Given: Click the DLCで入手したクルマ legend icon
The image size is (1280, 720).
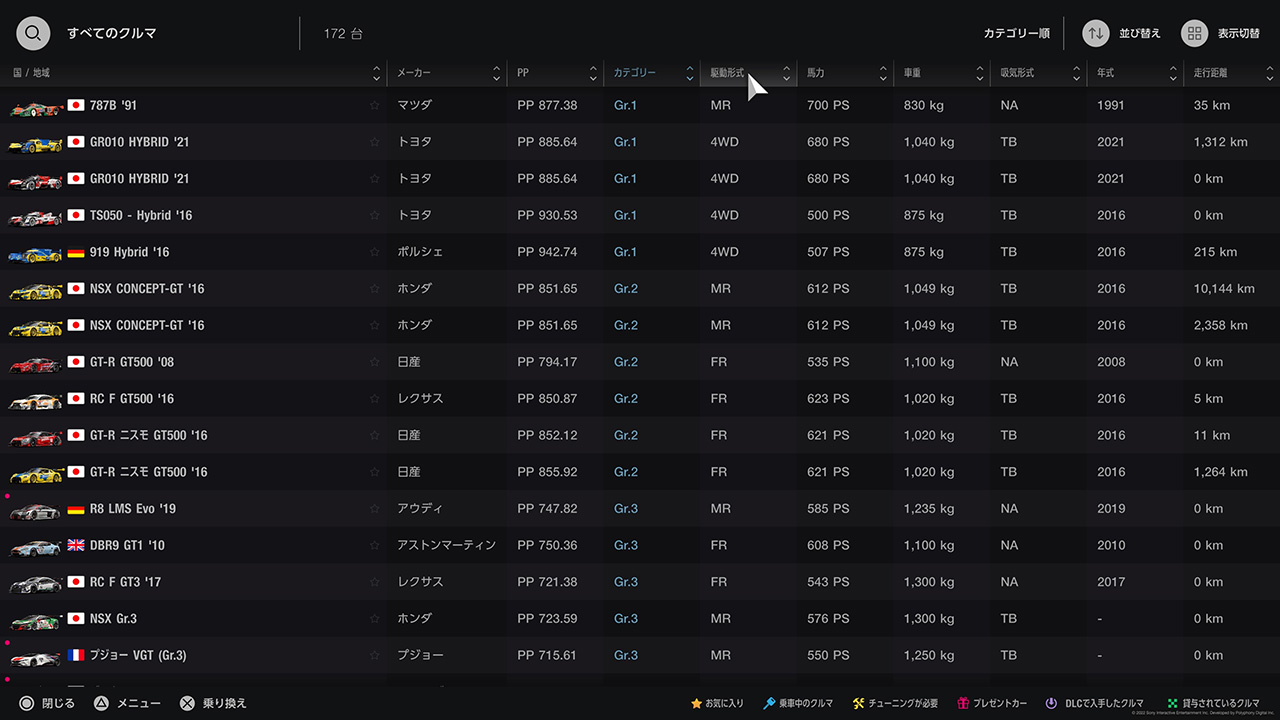Looking at the screenshot, I should click(x=1052, y=703).
